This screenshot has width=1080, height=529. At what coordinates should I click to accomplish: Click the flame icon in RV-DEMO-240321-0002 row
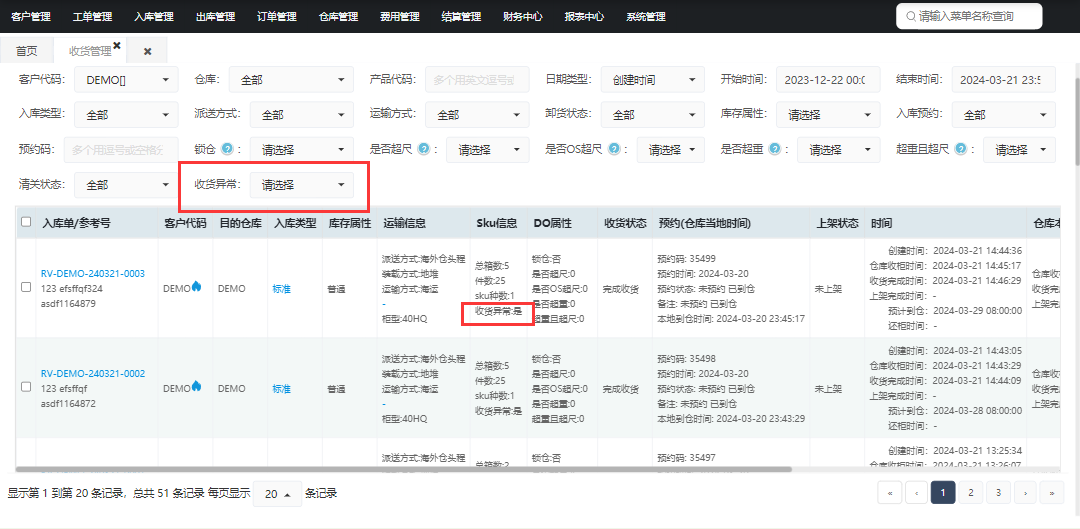[196, 386]
